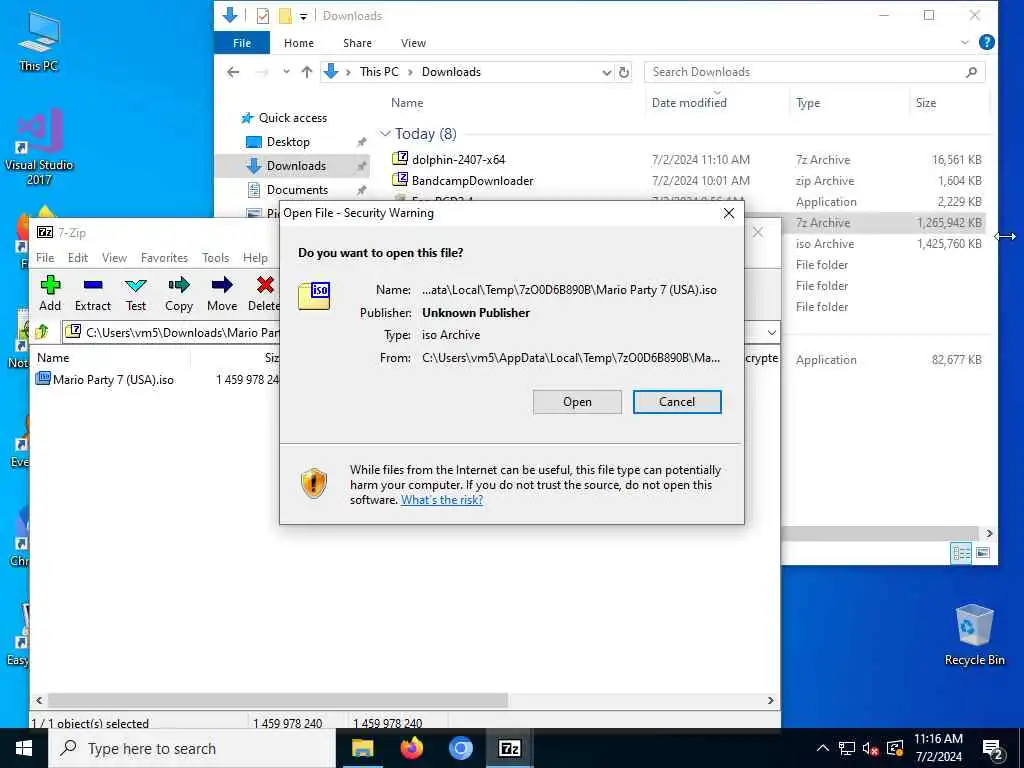Click the taskbar search box

[x=193, y=748]
